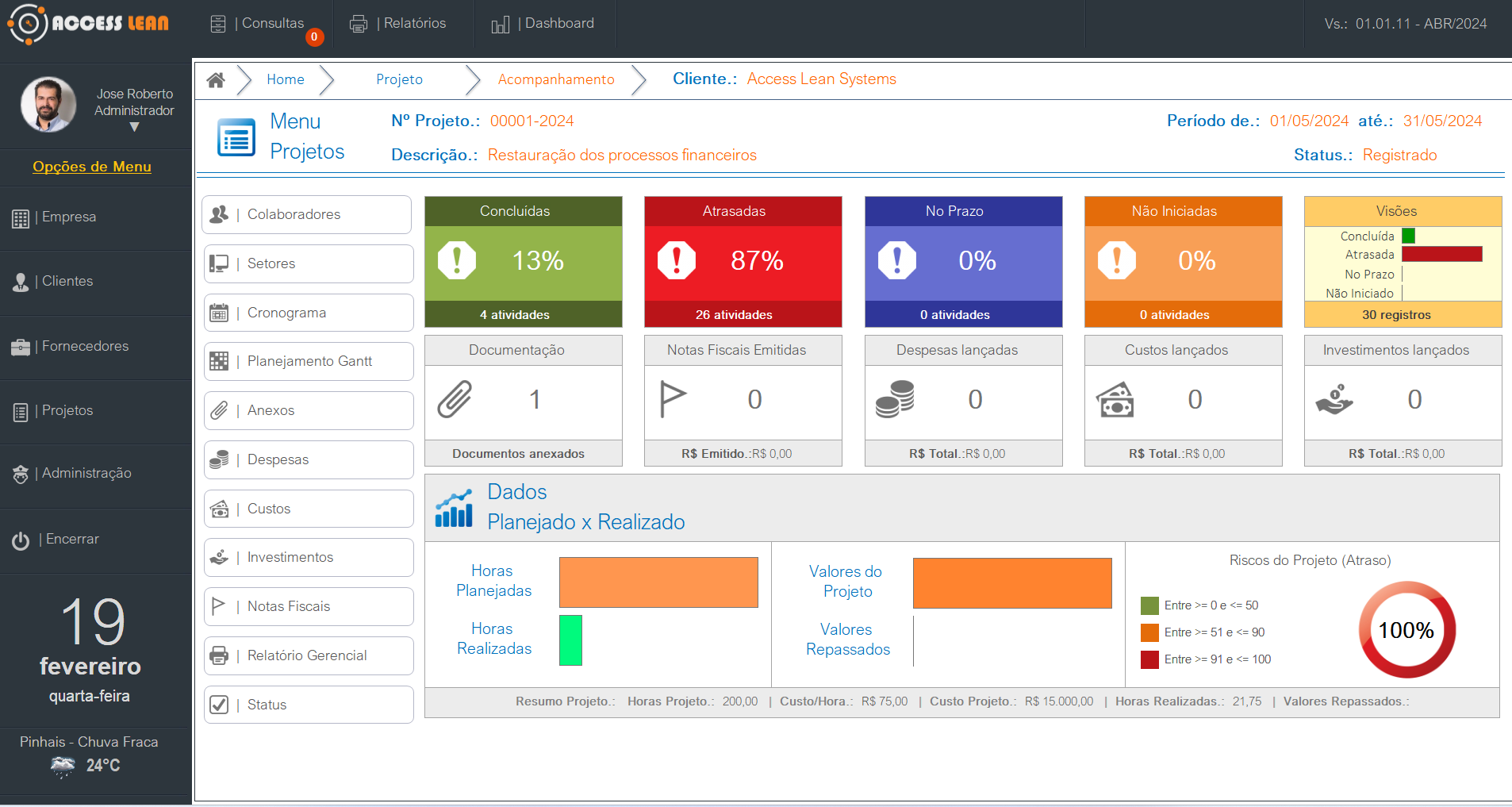The height and width of the screenshot is (807, 1512).
Task: Click the weather rain cloud icon
Action: 63,767
